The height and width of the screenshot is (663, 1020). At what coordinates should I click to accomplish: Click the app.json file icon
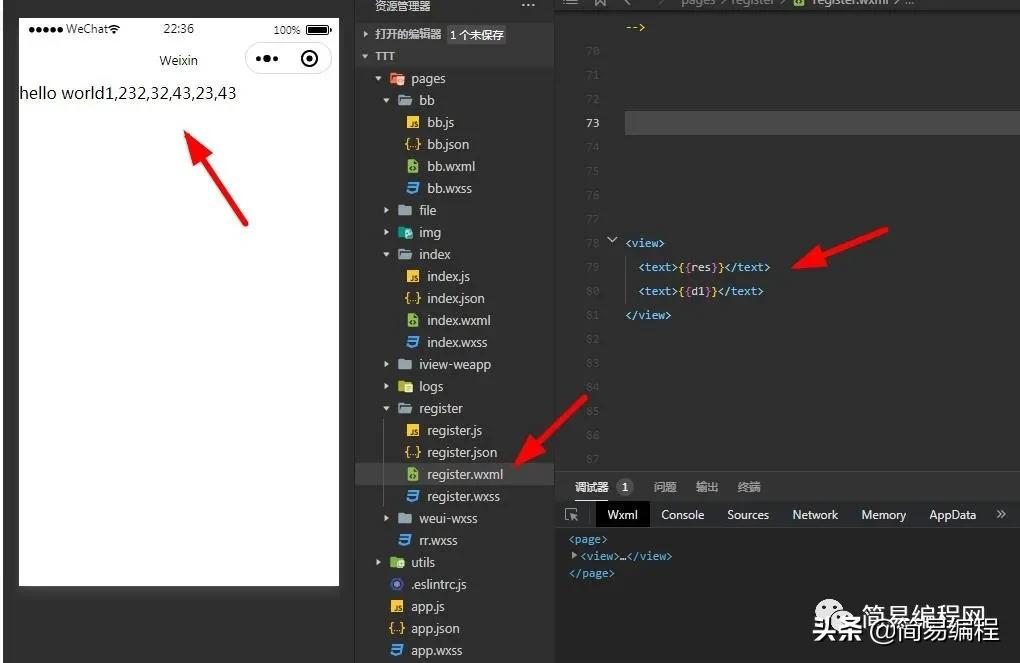398,628
